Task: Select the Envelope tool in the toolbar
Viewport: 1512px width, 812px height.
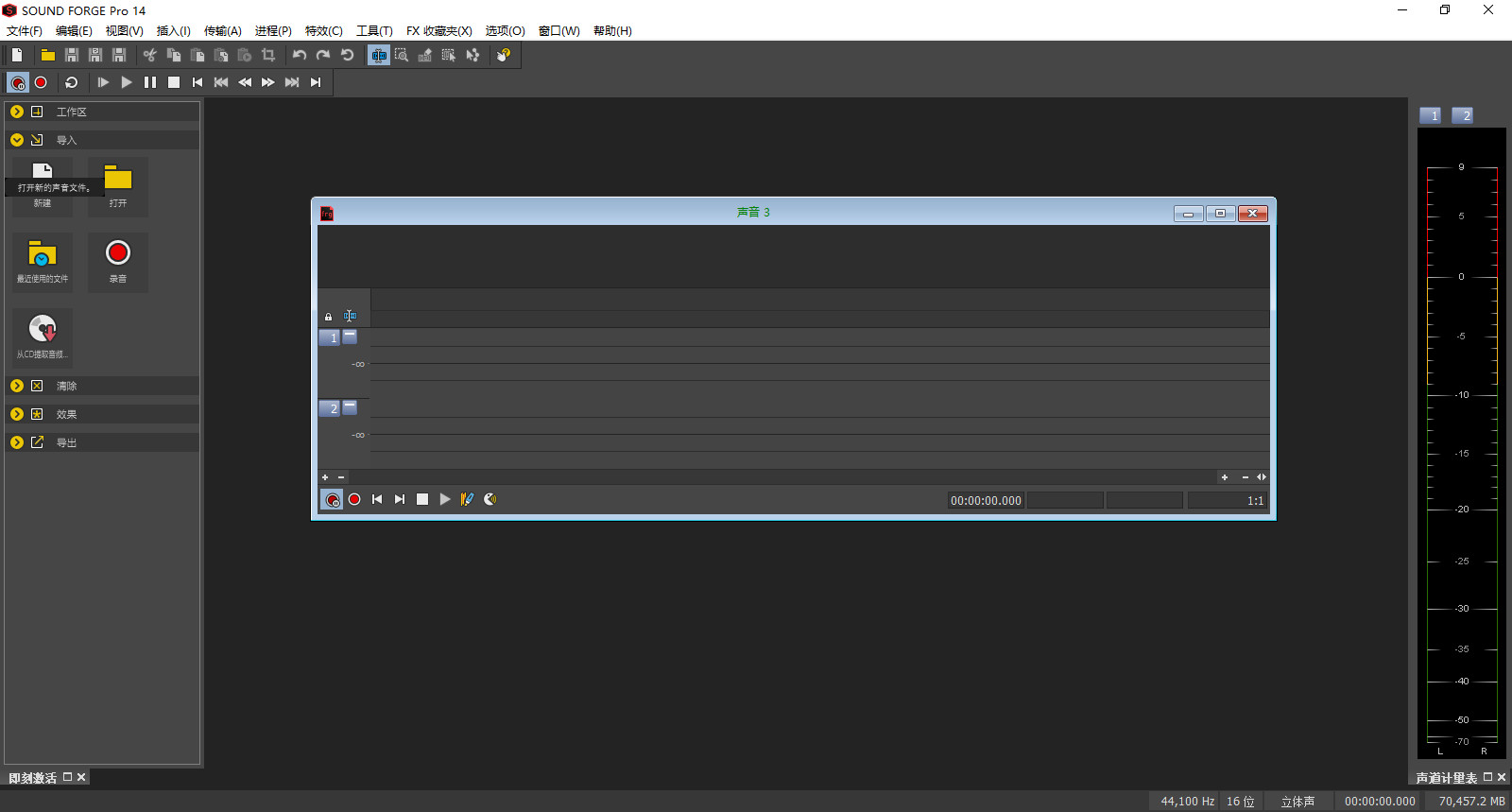Action: click(x=472, y=55)
